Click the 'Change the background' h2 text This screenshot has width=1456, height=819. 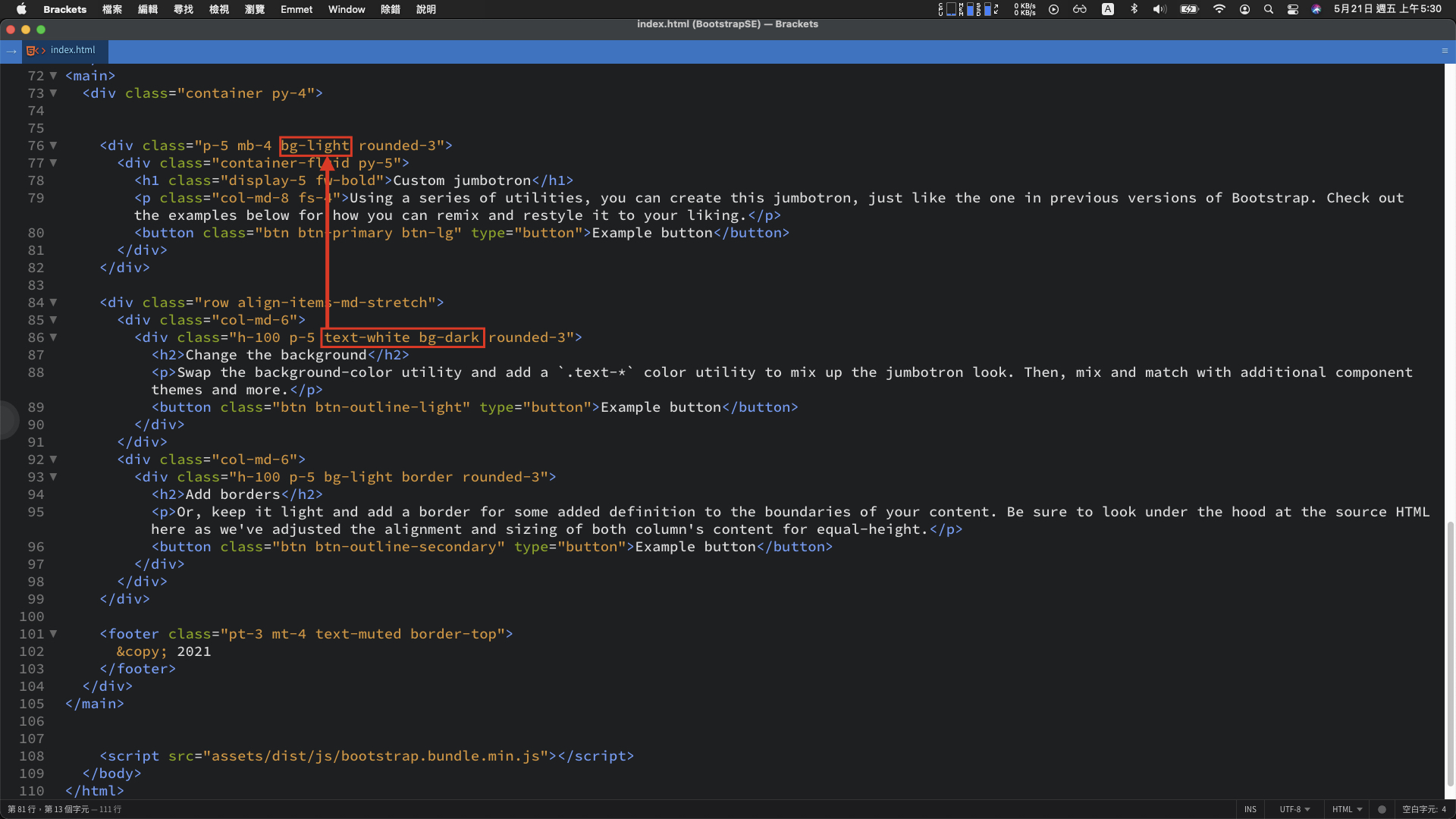tap(276, 355)
